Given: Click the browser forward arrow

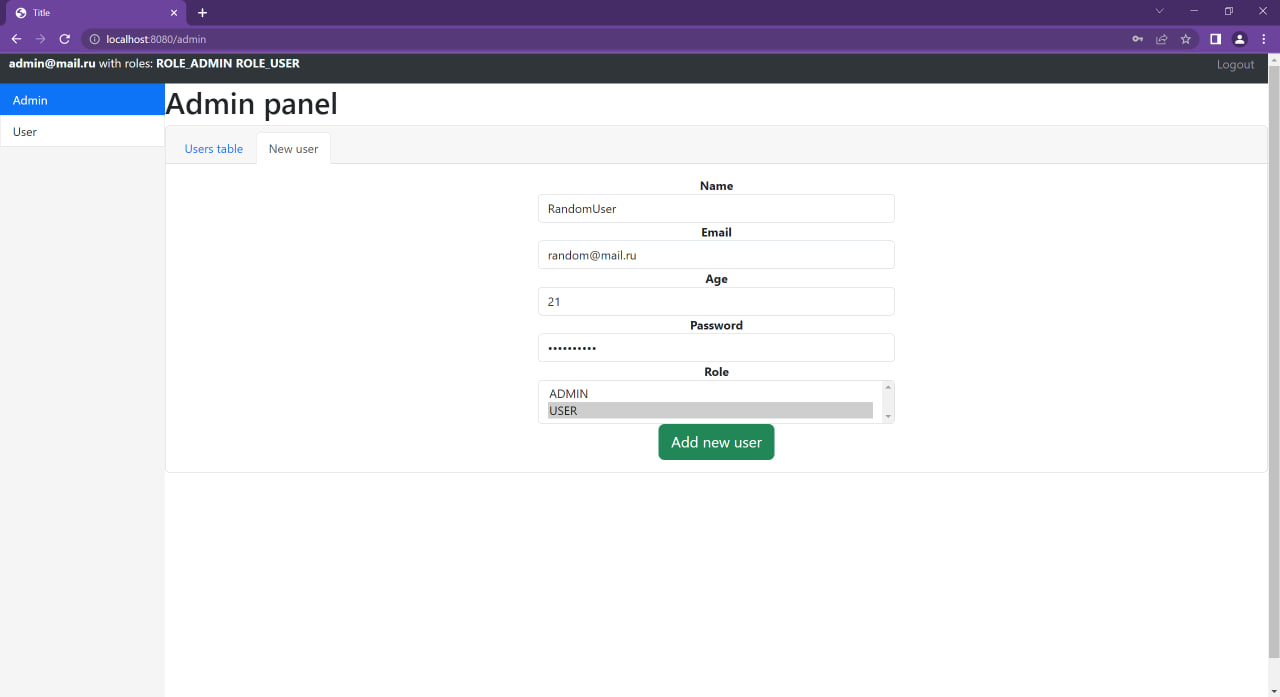Looking at the screenshot, I should click(40, 39).
